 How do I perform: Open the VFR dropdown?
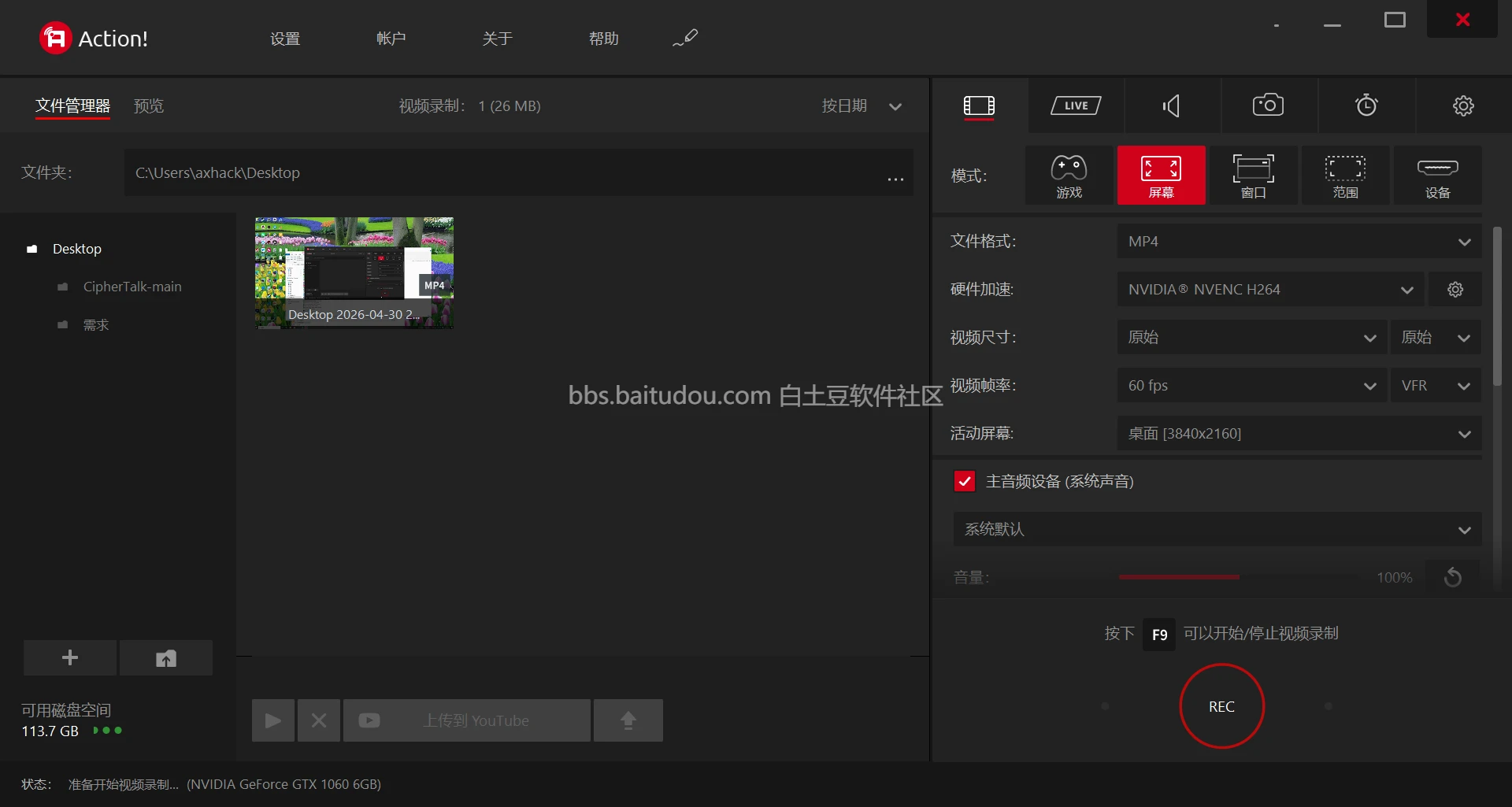pyautogui.click(x=1436, y=386)
